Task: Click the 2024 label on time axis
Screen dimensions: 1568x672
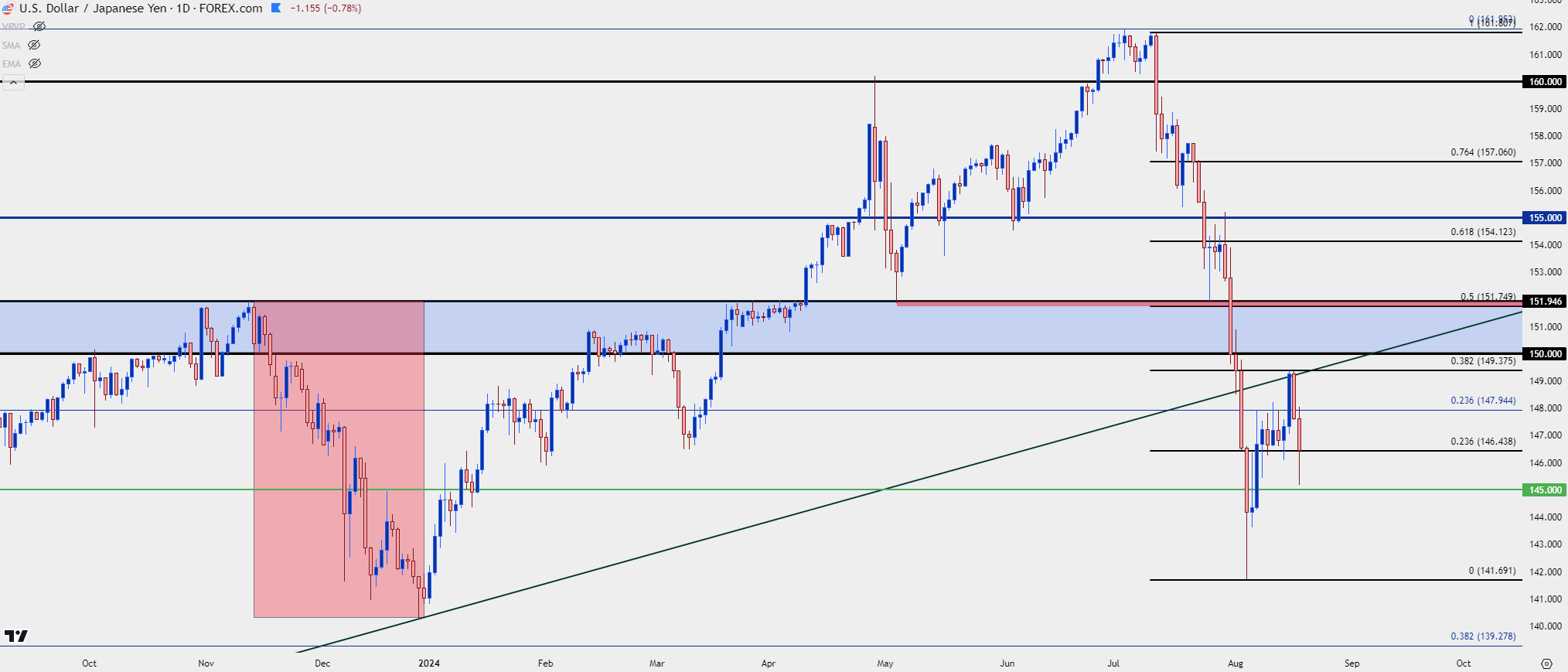Action: [x=429, y=663]
